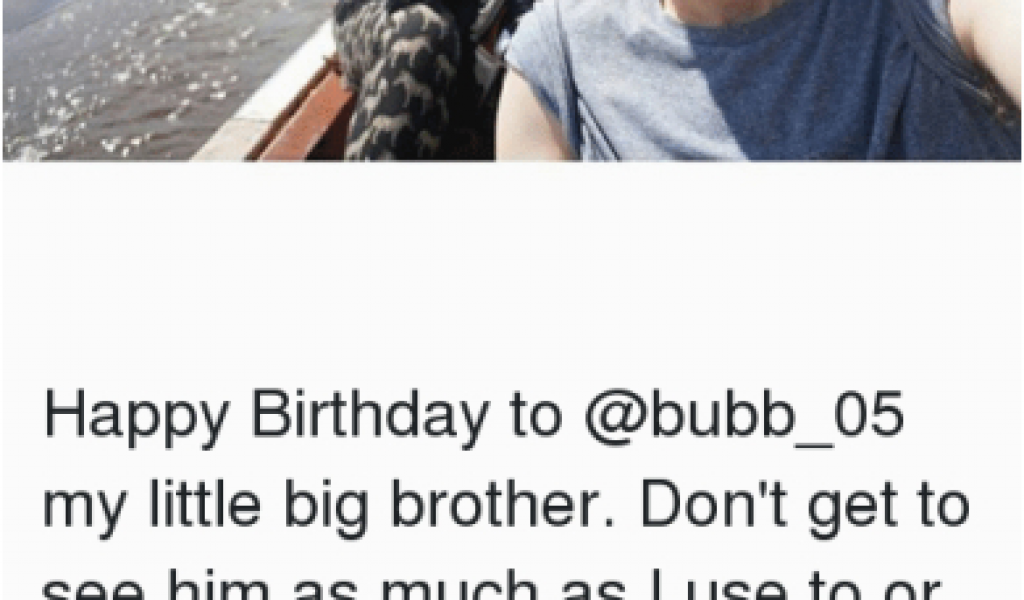Click the word 'little' in second line
The width and height of the screenshot is (1024, 600).
click(x=205, y=503)
